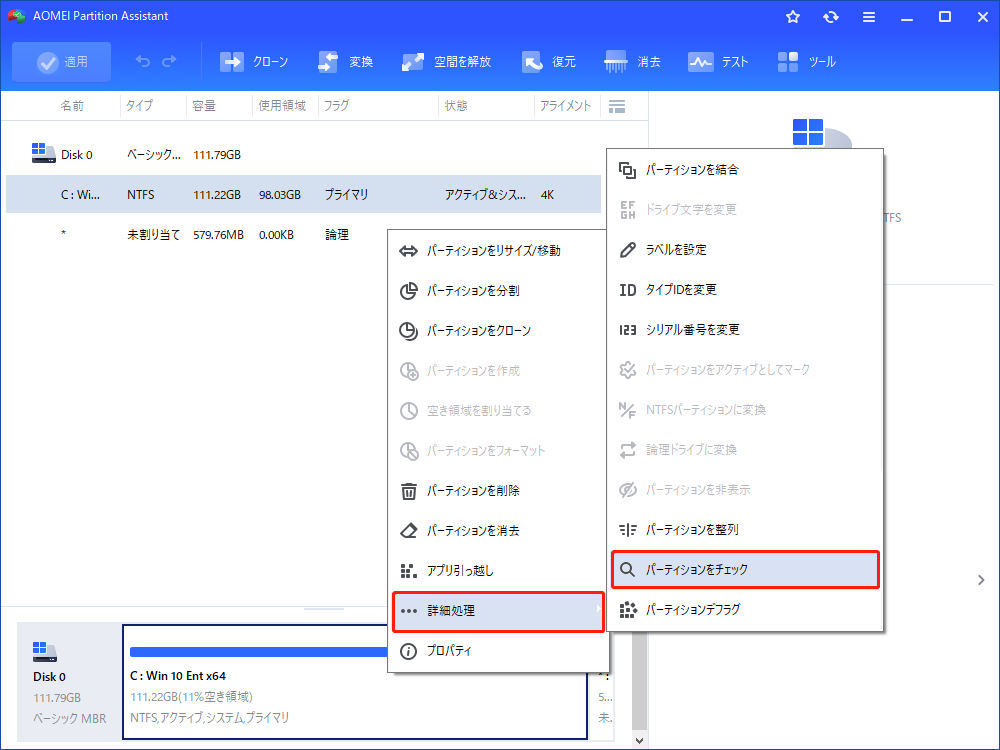Choose パーティションを整列 in the submenu
Viewport: 1000px width, 750px height.
(745, 529)
